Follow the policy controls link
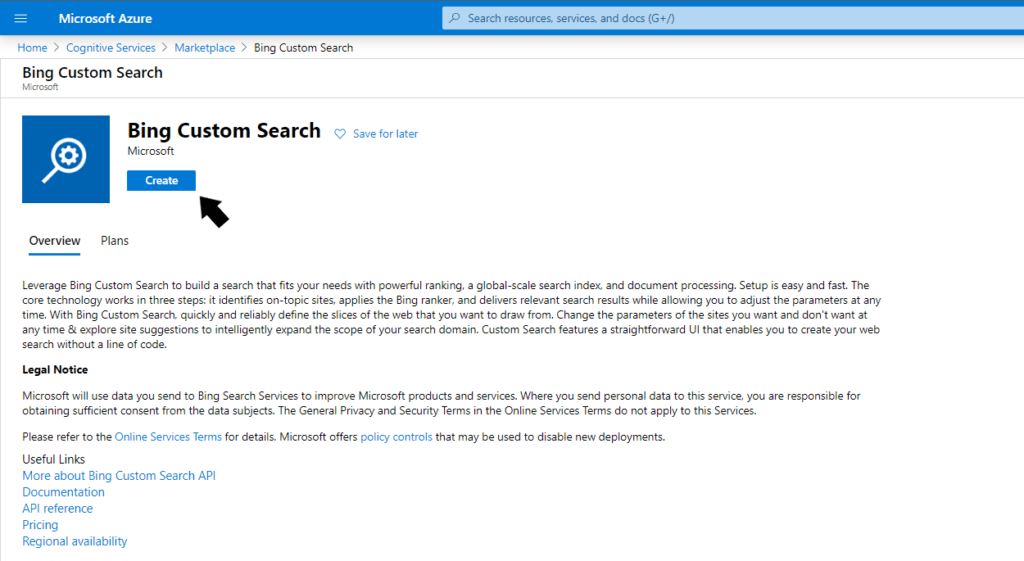This screenshot has width=1024, height=561. pos(396,437)
